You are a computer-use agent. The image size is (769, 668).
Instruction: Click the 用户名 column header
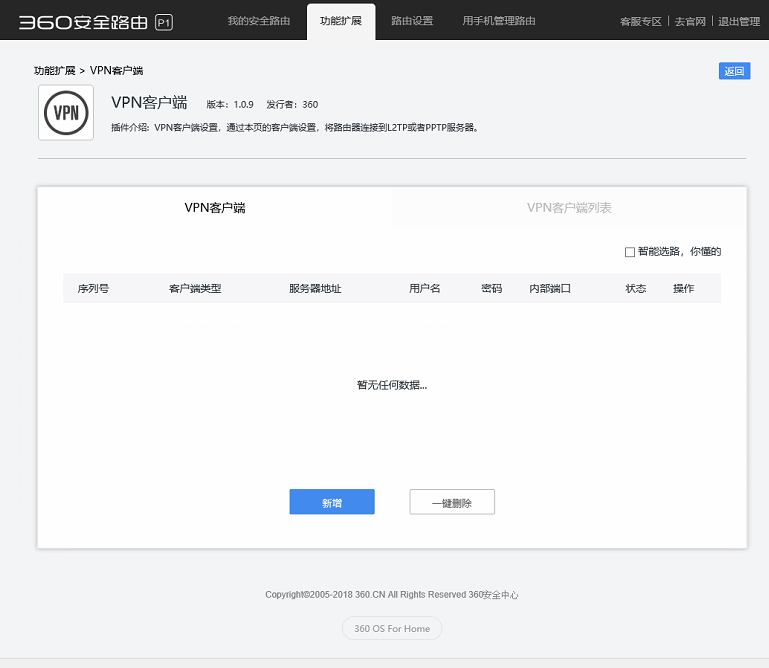click(425, 288)
